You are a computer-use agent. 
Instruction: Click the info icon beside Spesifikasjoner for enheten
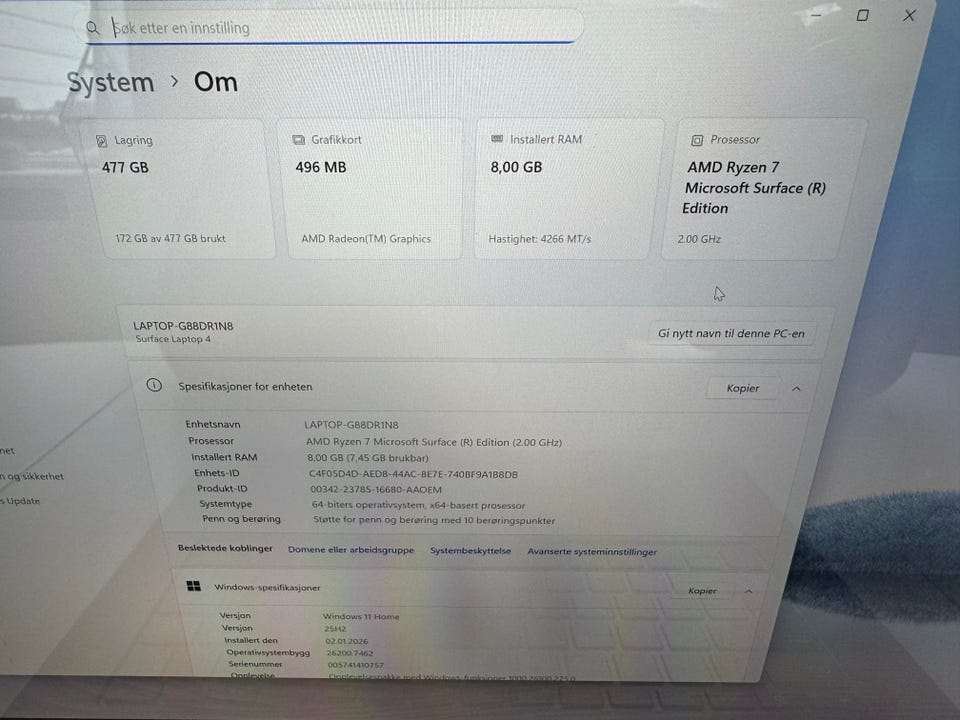point(154,385)
